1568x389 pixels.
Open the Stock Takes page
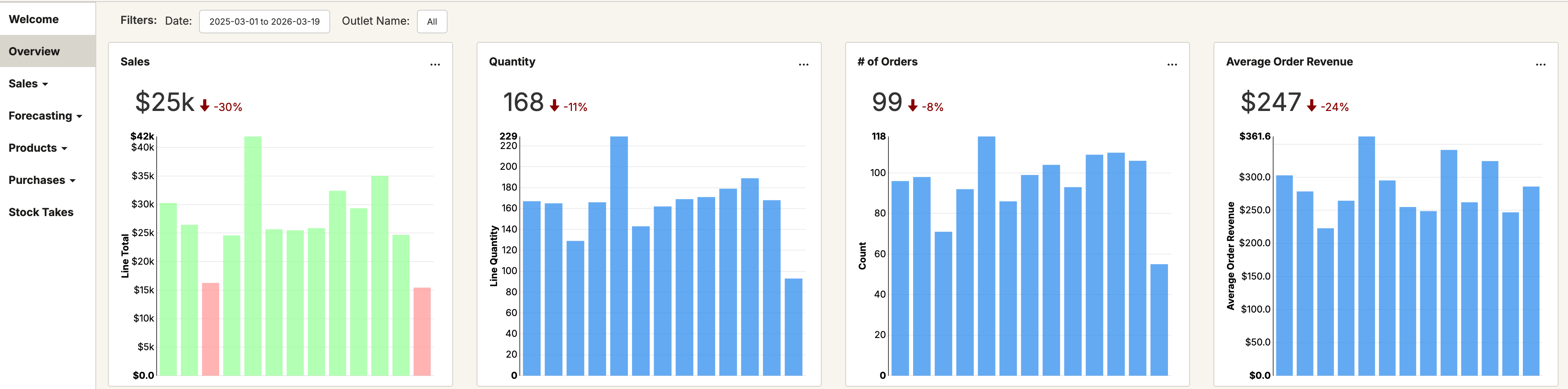point(41,213)
